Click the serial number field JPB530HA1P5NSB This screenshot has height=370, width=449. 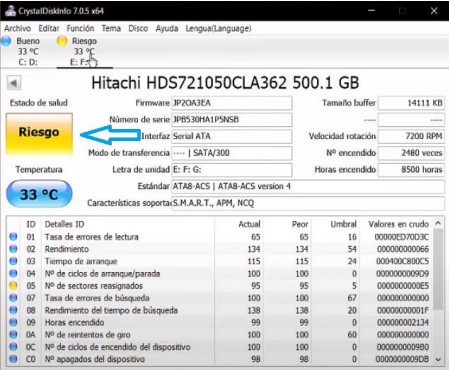click(232, 120)
